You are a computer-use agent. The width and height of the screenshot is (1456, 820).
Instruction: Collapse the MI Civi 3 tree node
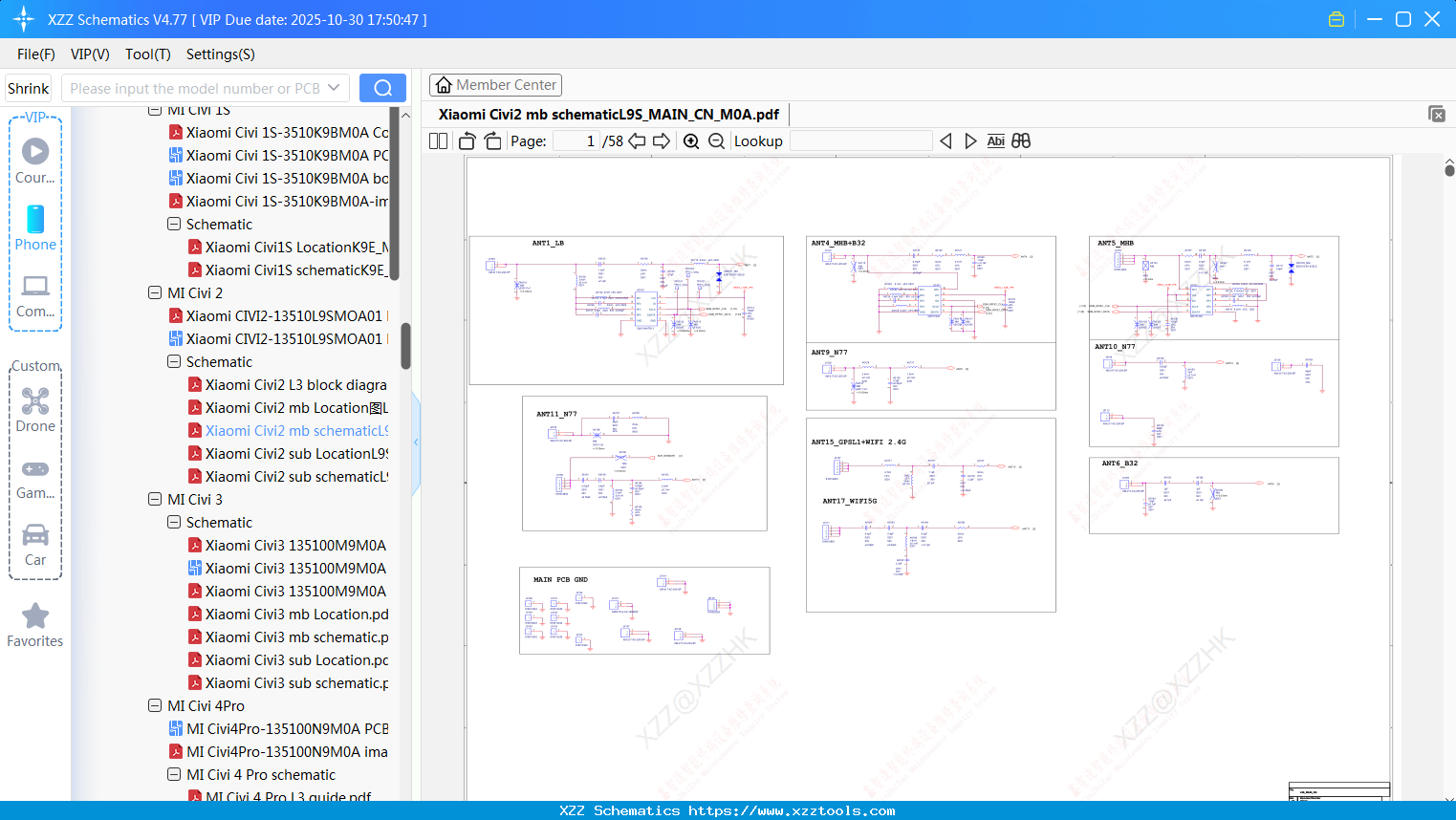click(x=155, y=499)
